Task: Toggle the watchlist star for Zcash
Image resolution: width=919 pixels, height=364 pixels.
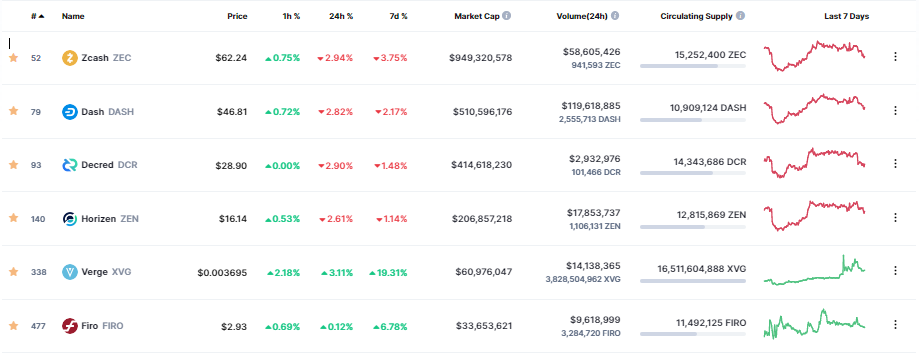Action: click(13, 57)
